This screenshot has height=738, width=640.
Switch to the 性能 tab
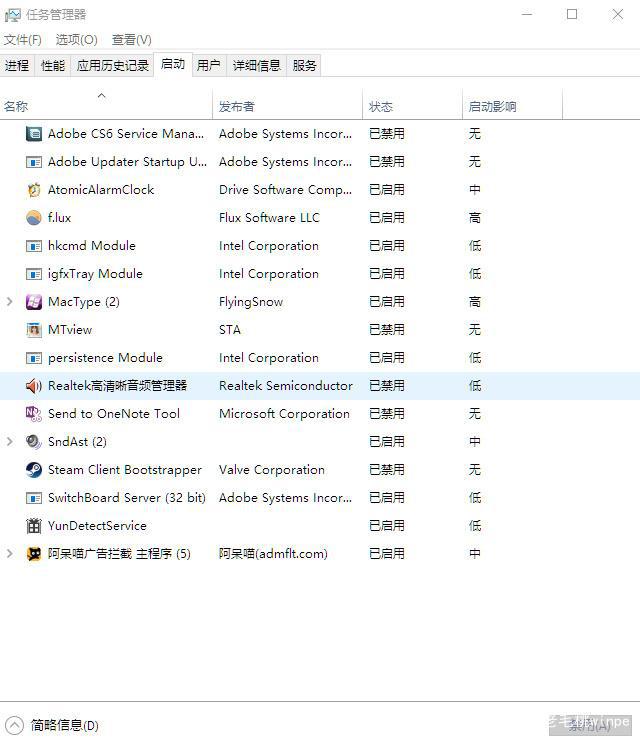click(53, 65)
